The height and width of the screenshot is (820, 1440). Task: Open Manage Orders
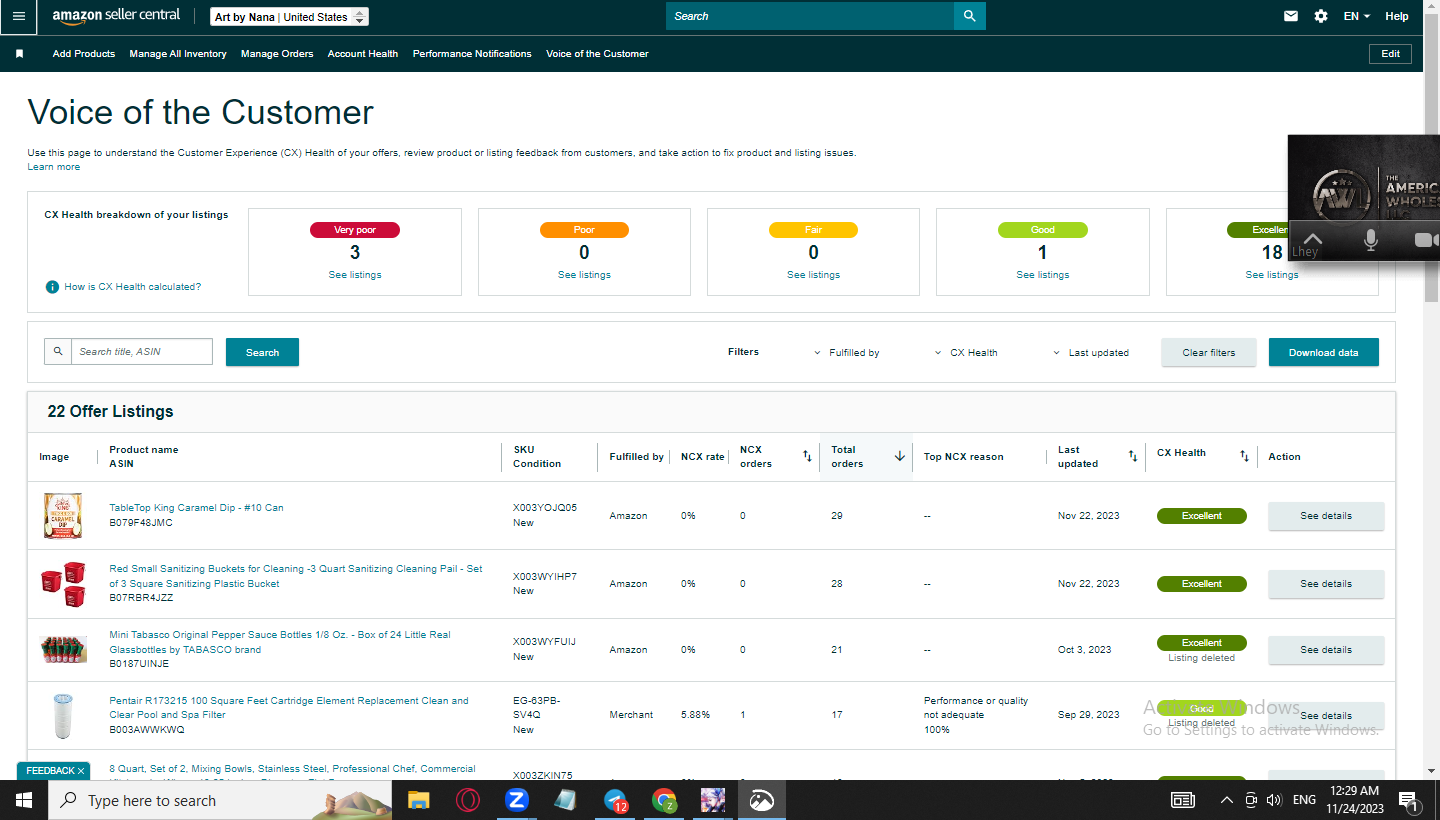click(x=277, y=54)
